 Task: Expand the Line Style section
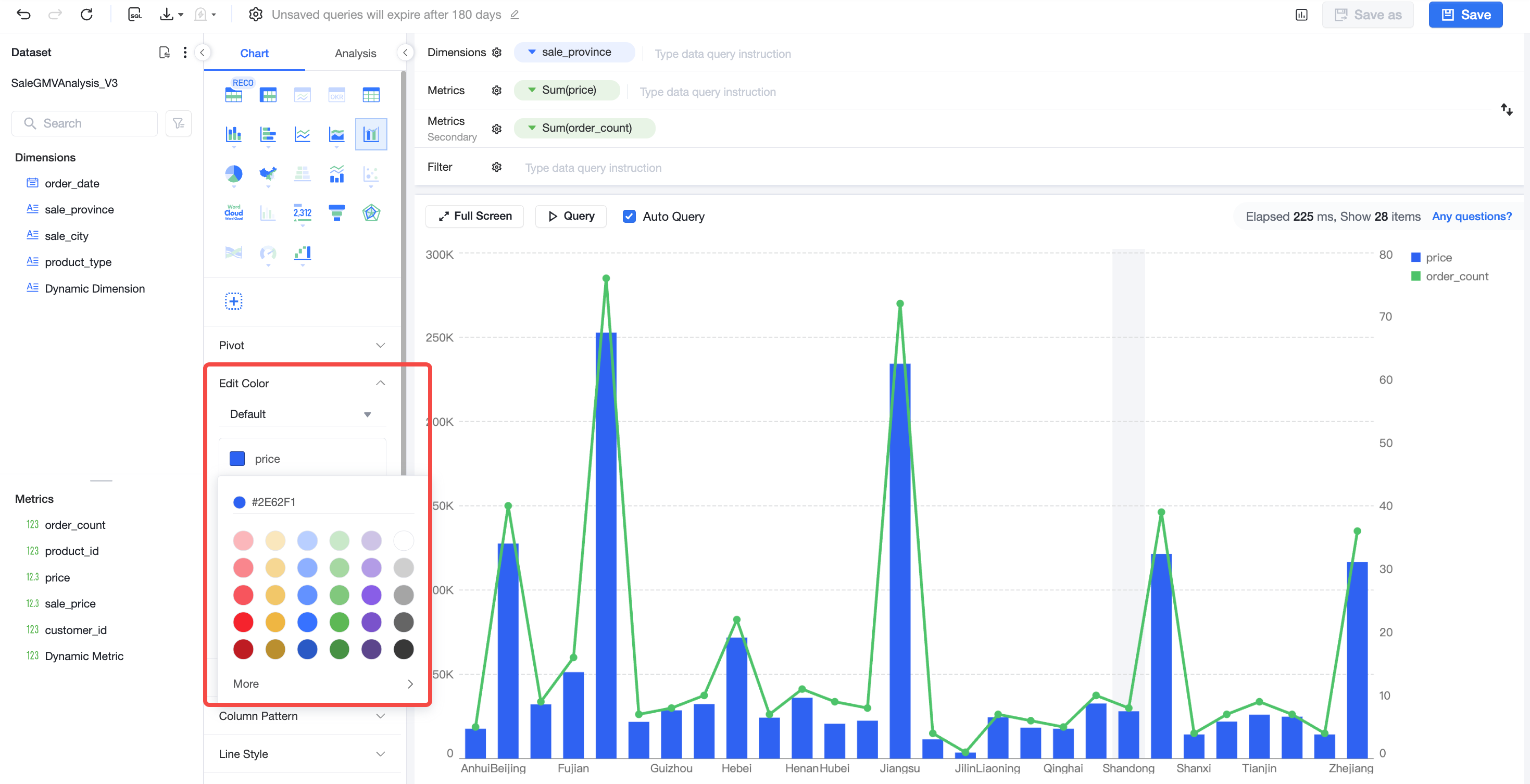point(302,754)
